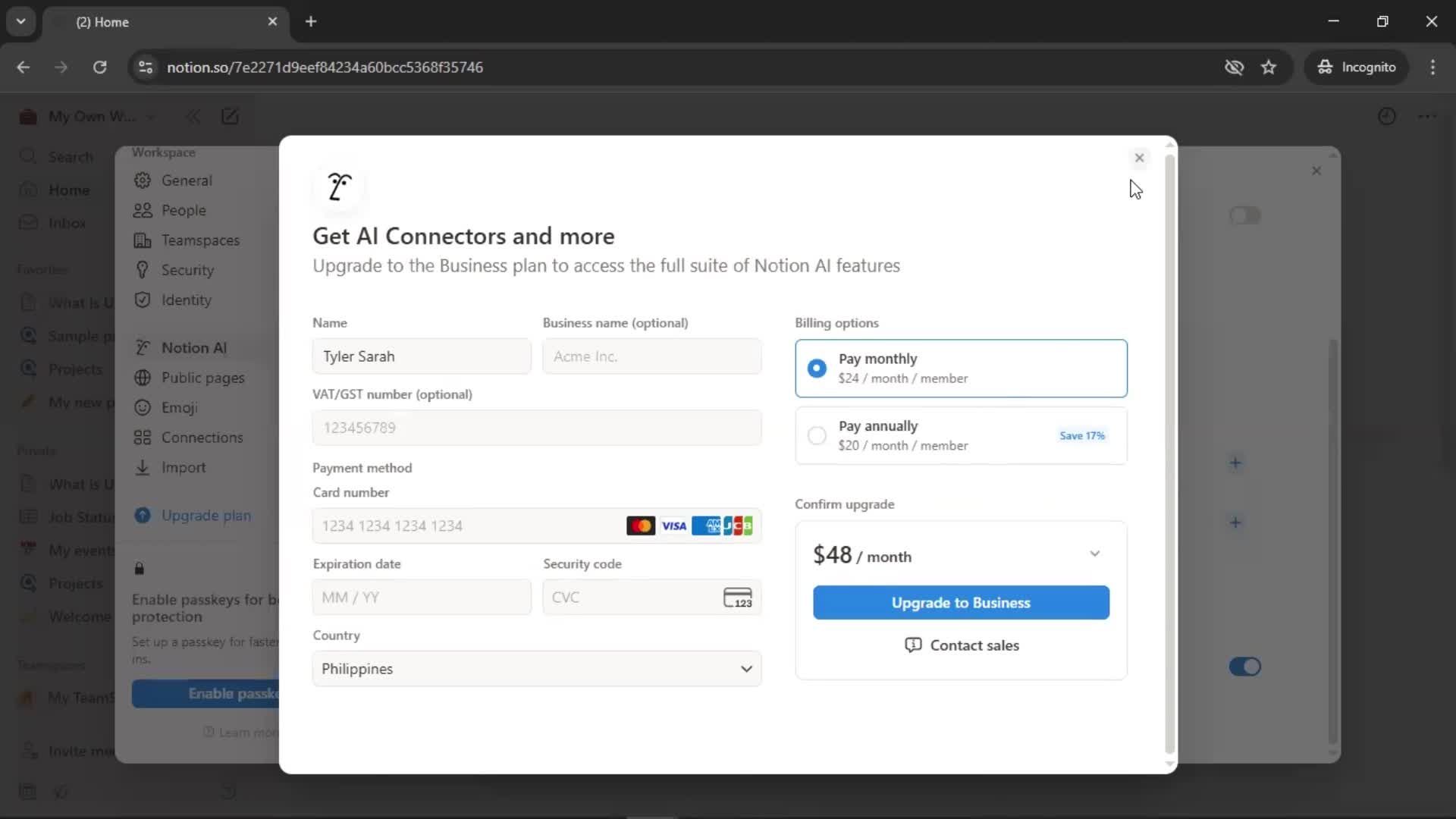The height and width of the screenshot is (819, 1456).
Task: Focus the Card number field
Action: (537, 526)
